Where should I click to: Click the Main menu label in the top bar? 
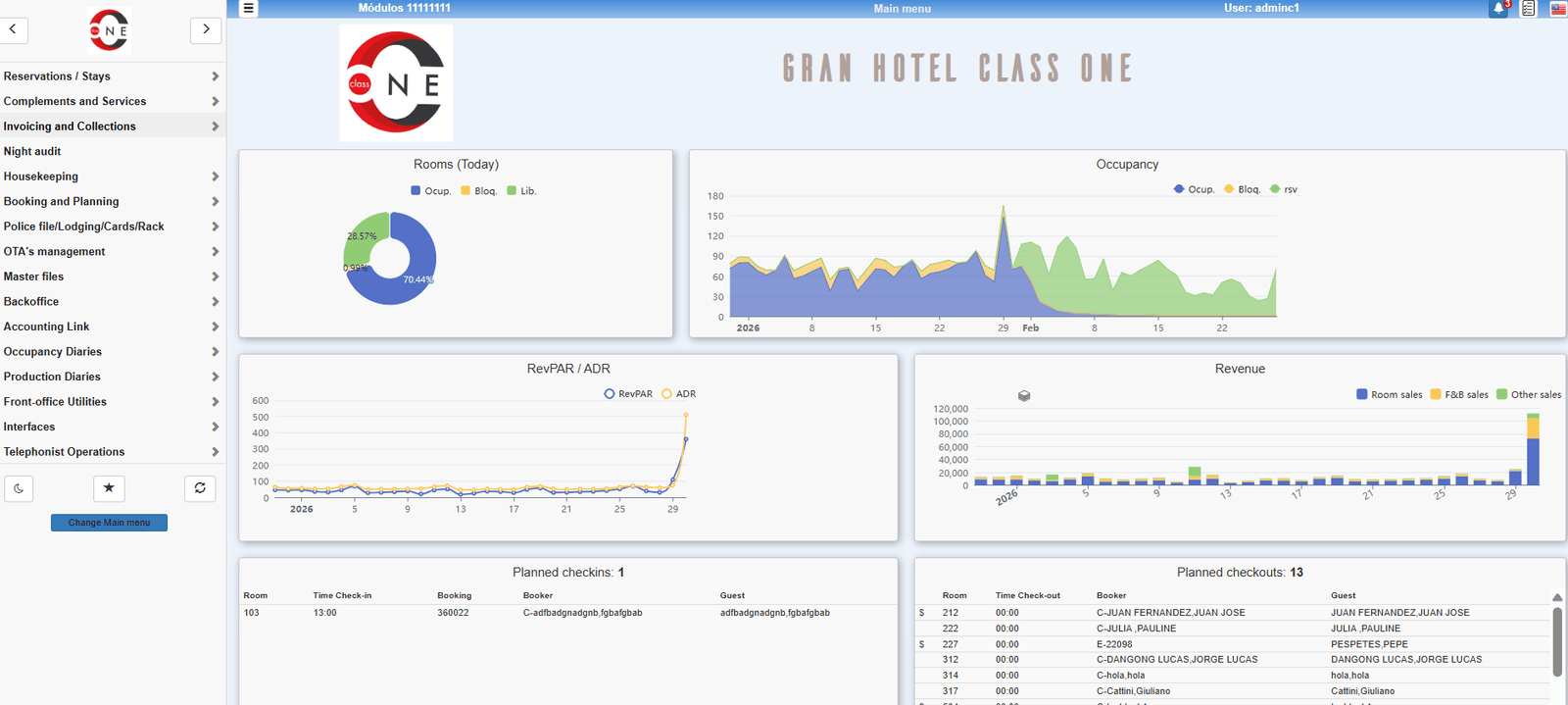903,9
